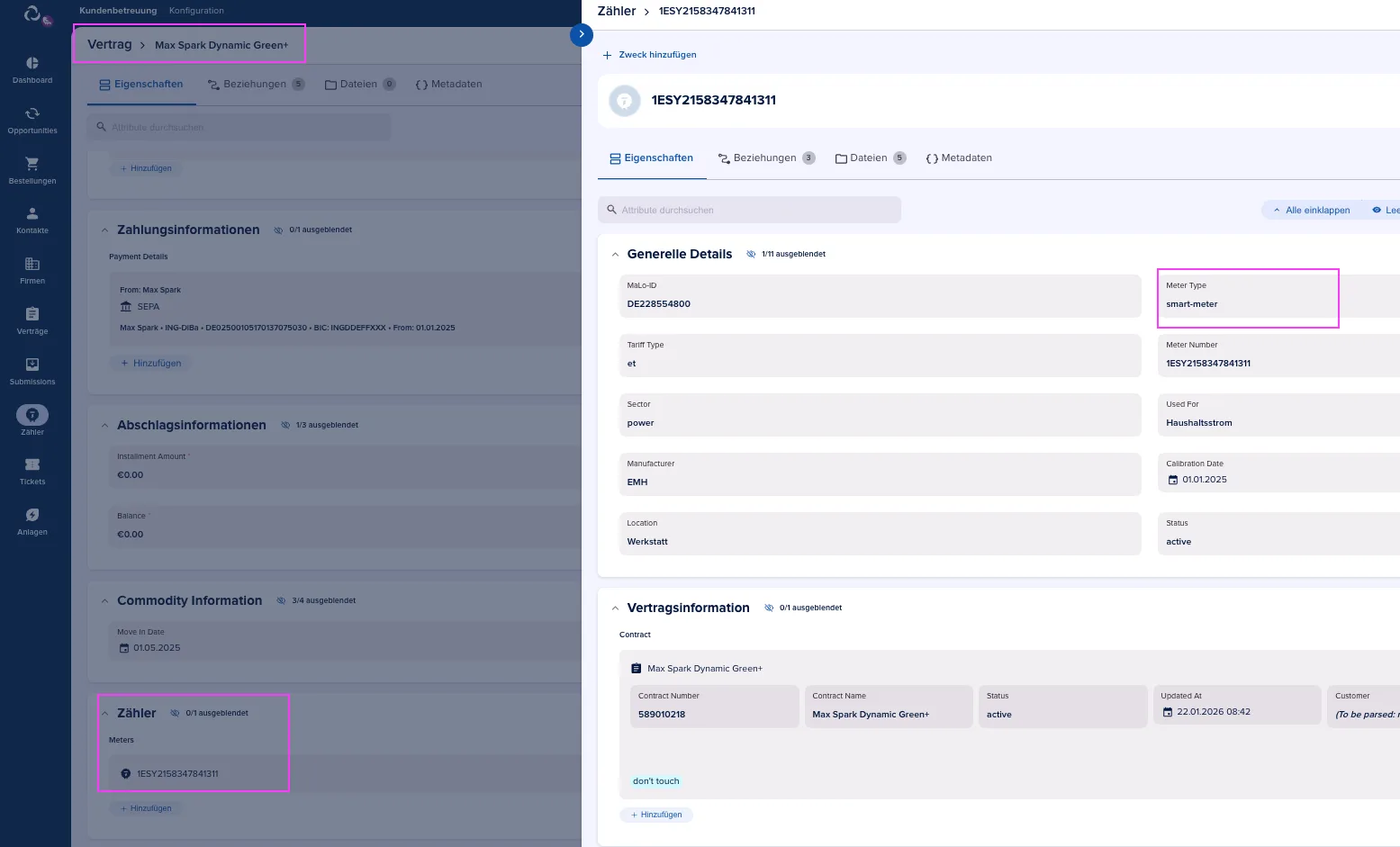
Task: Open Beziehungen tab on the contract page
Action: point(256,84)
